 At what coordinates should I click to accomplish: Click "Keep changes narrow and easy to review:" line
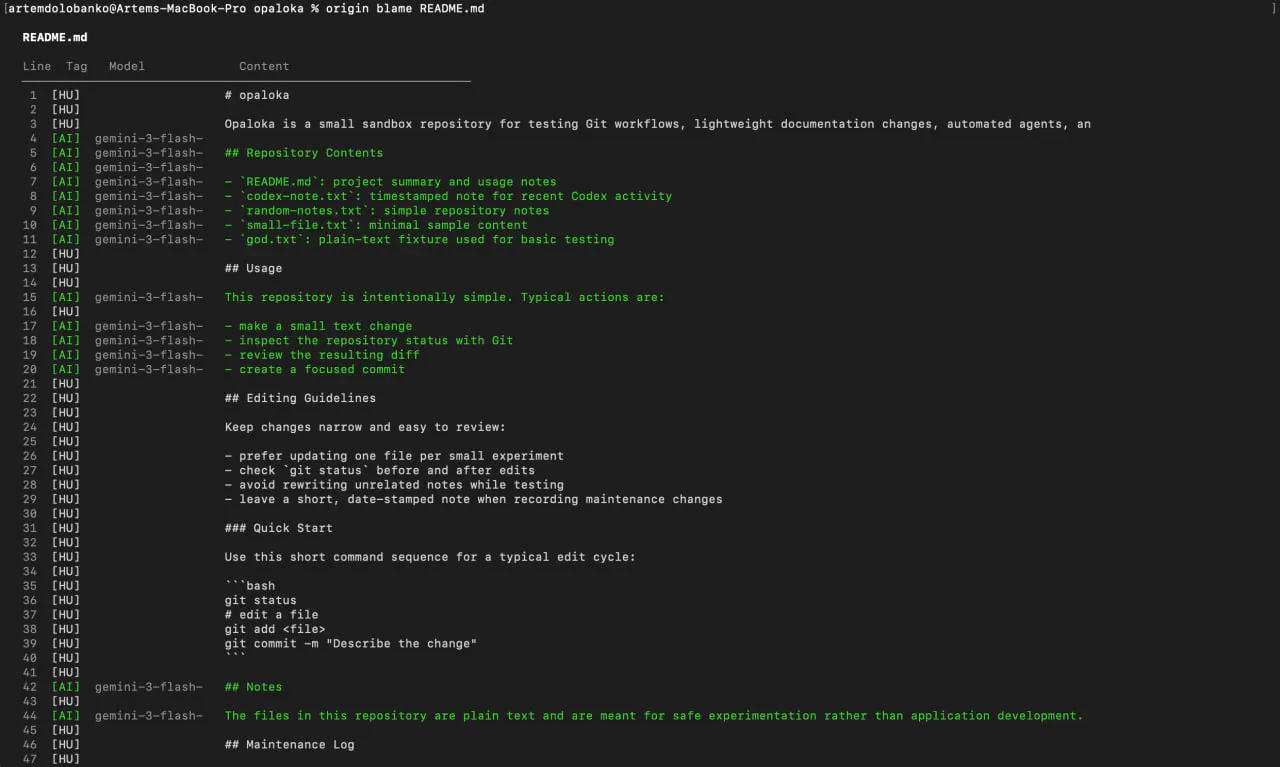coord(365,427)
